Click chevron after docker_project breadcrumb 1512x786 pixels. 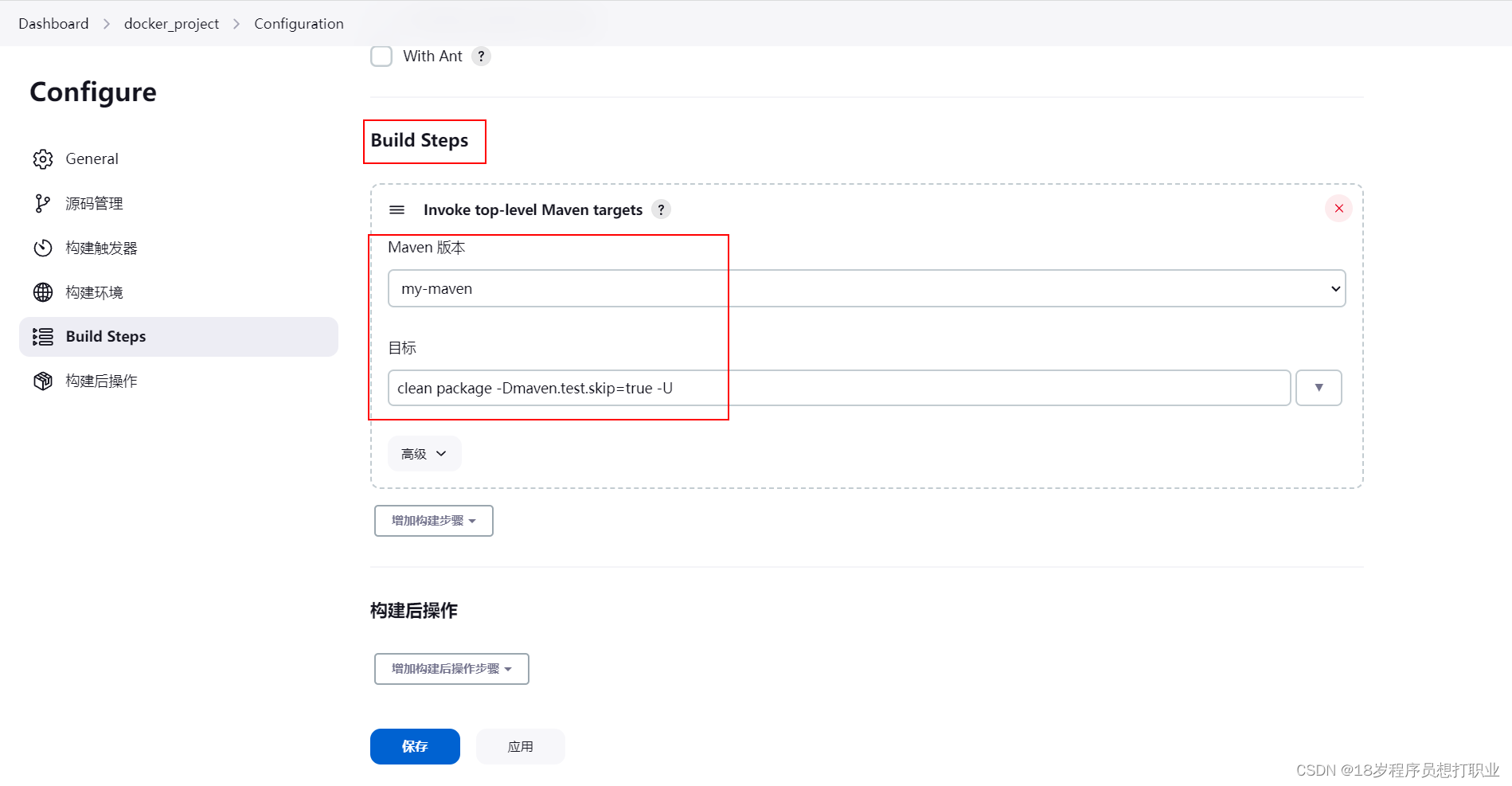pyautogui.click(x=236, y=24)
